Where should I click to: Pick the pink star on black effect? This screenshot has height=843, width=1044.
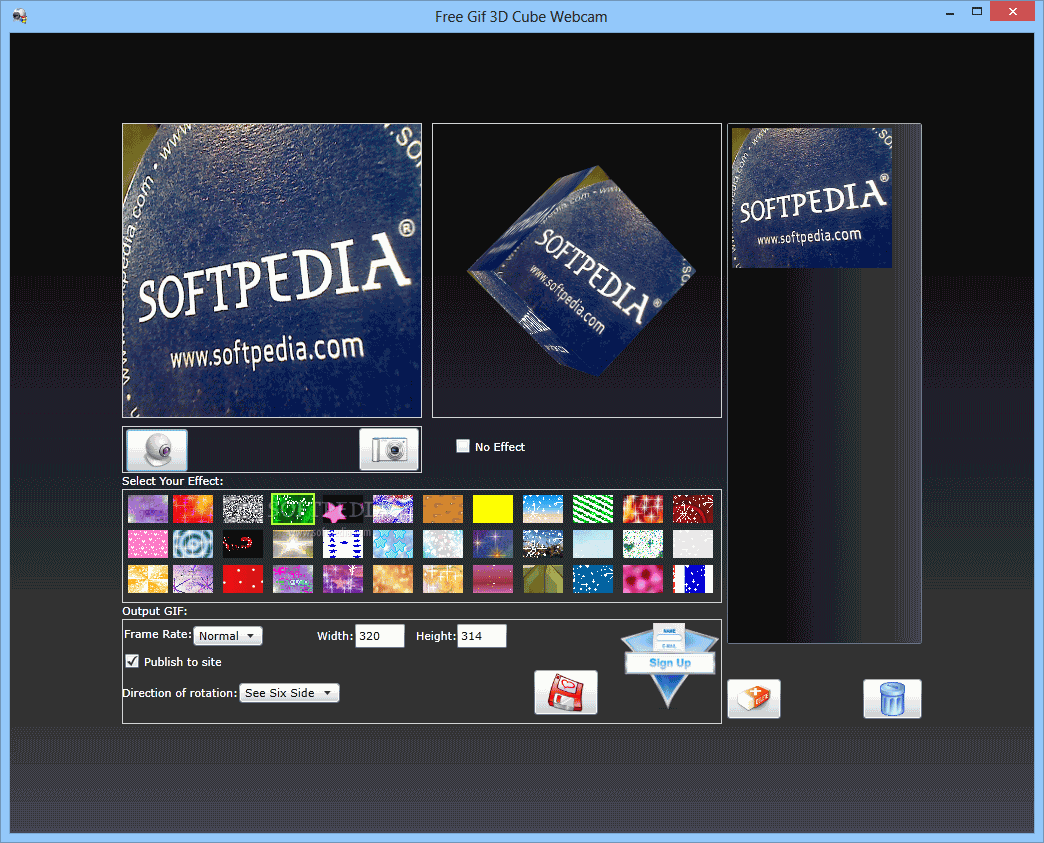(x=343, y=509)
